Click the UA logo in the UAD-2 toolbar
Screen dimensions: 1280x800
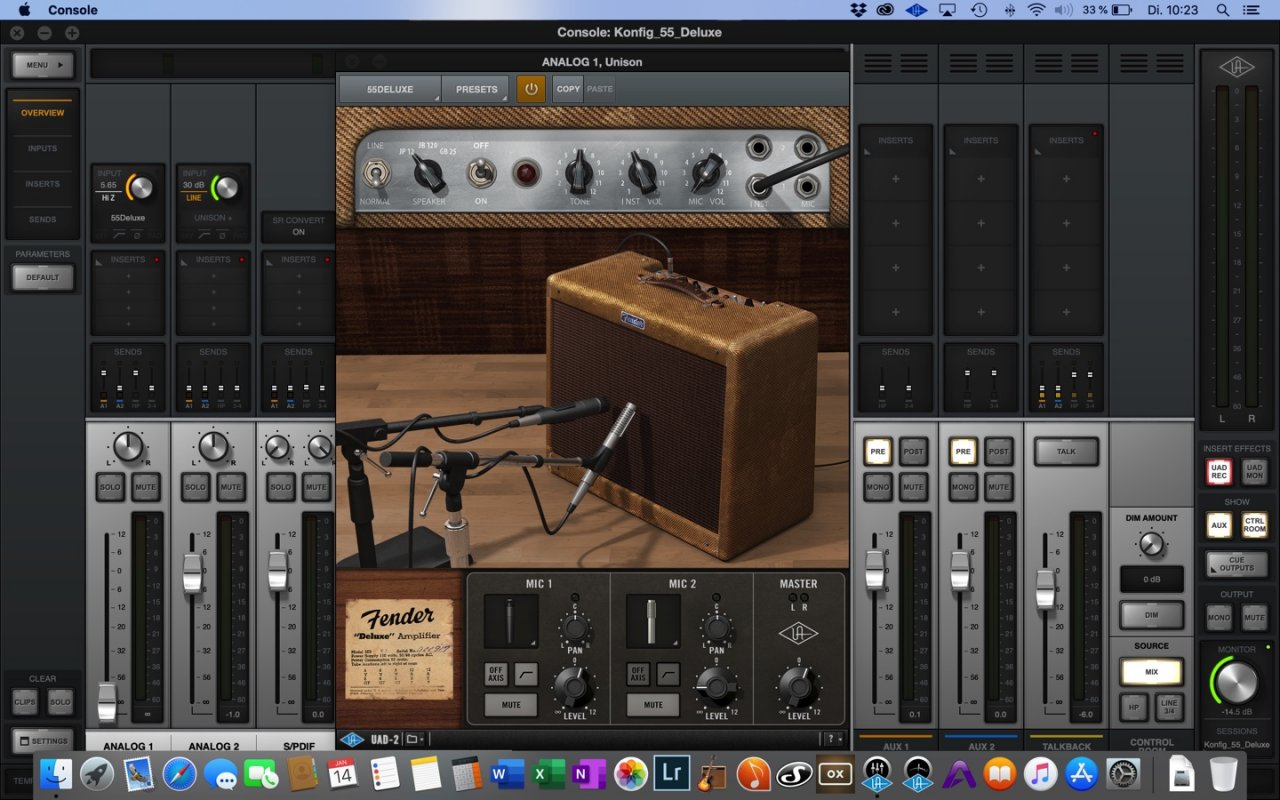click(352, 740)
